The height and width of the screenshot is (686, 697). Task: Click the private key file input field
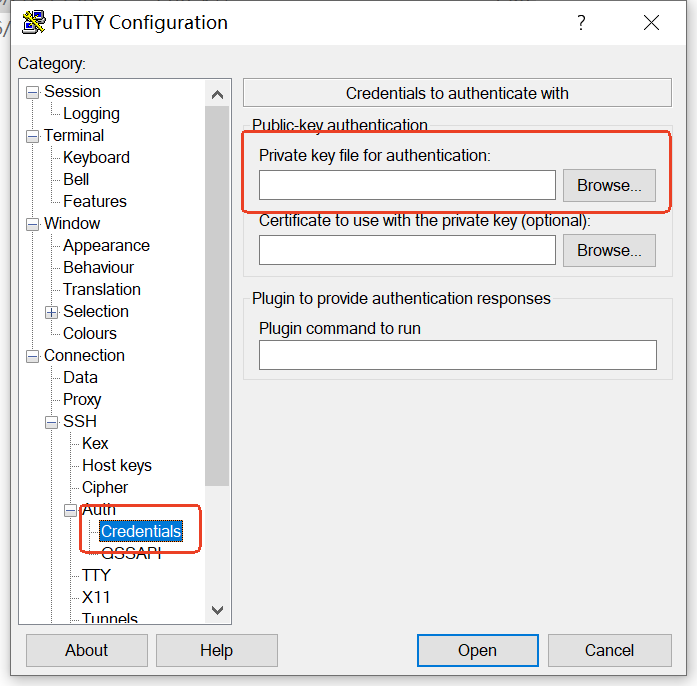407,185
